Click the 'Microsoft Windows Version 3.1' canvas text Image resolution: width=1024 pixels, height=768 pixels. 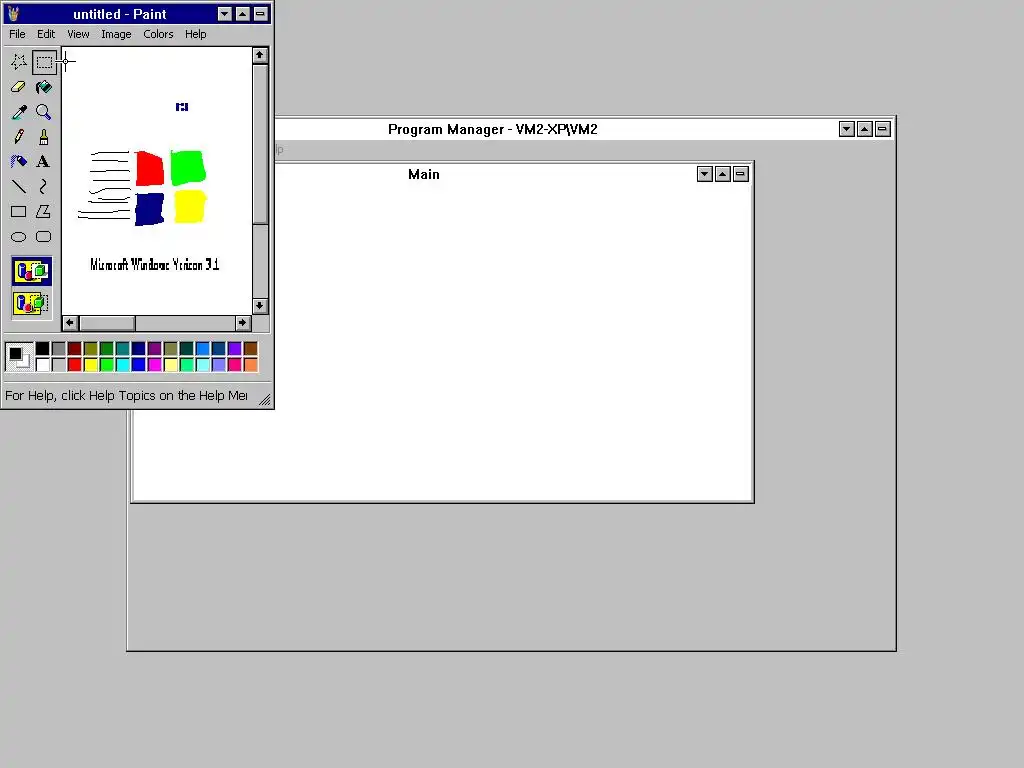pyautogui.click(x=154, y=264)
